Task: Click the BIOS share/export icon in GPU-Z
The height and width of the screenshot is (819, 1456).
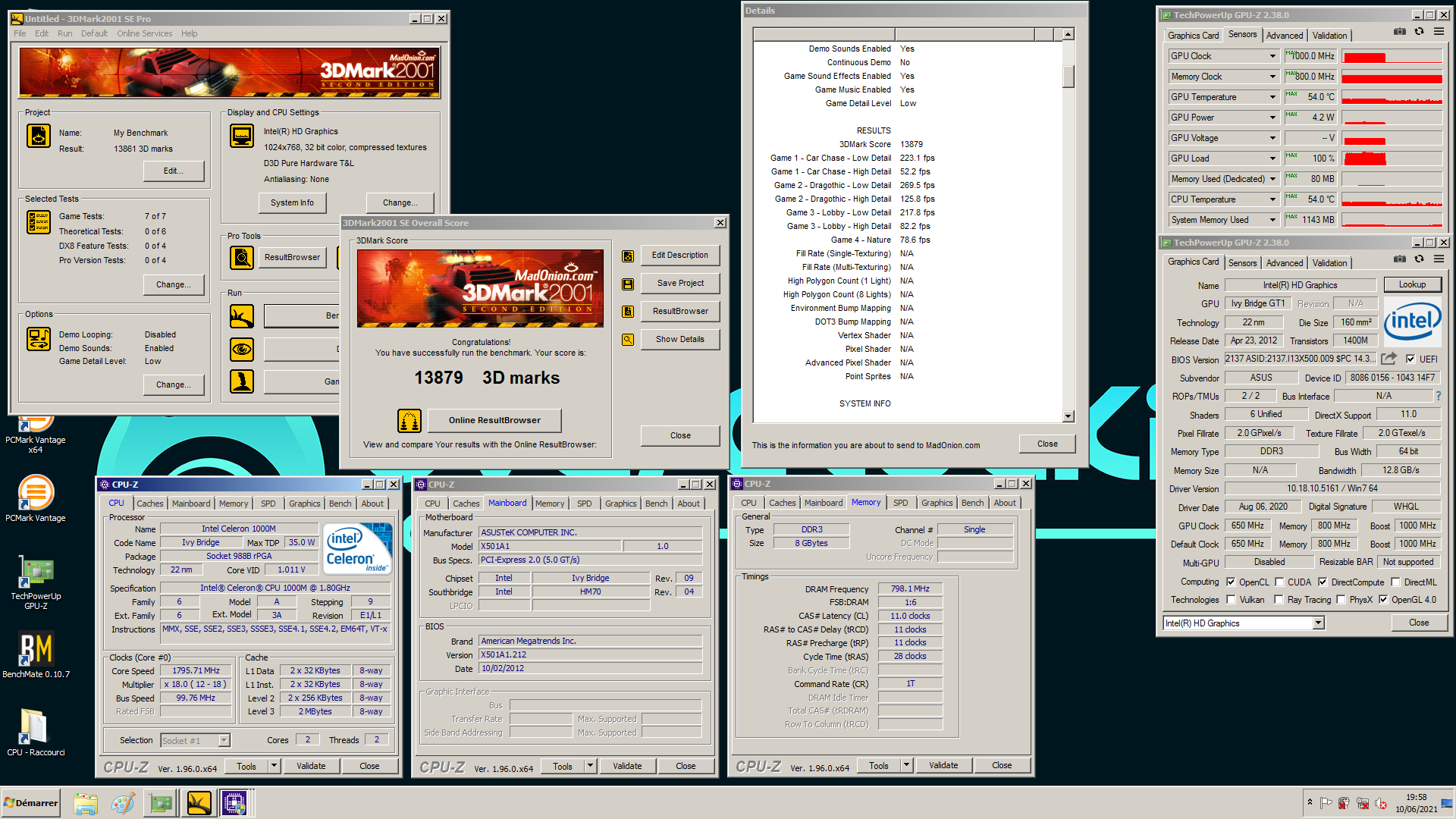Action: 1389,359
